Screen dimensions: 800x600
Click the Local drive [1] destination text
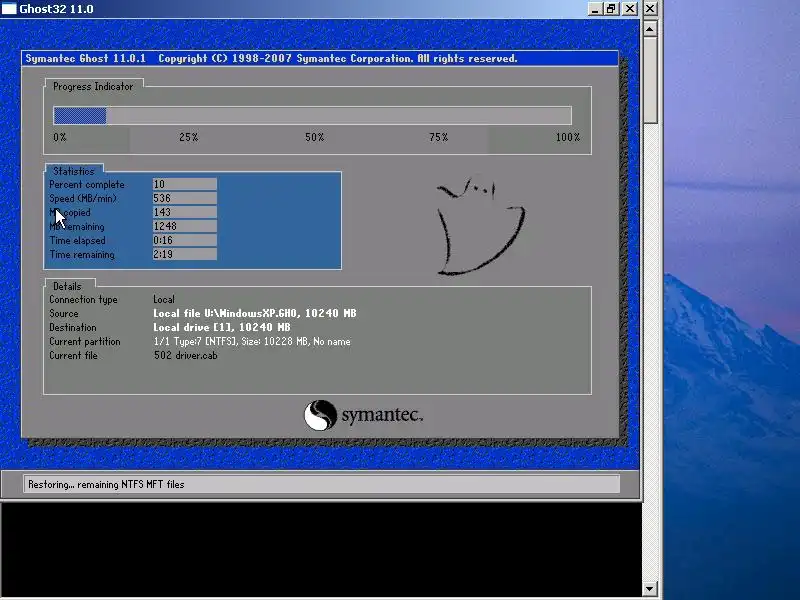(x=221, y=328)
